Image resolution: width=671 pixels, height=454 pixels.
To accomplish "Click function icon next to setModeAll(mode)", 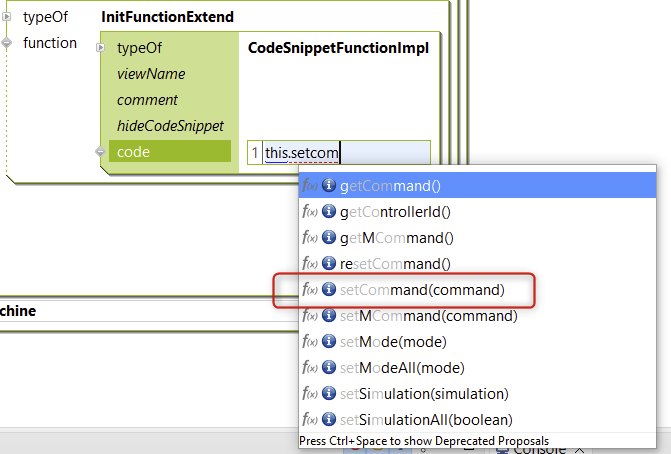I will 310,368.
